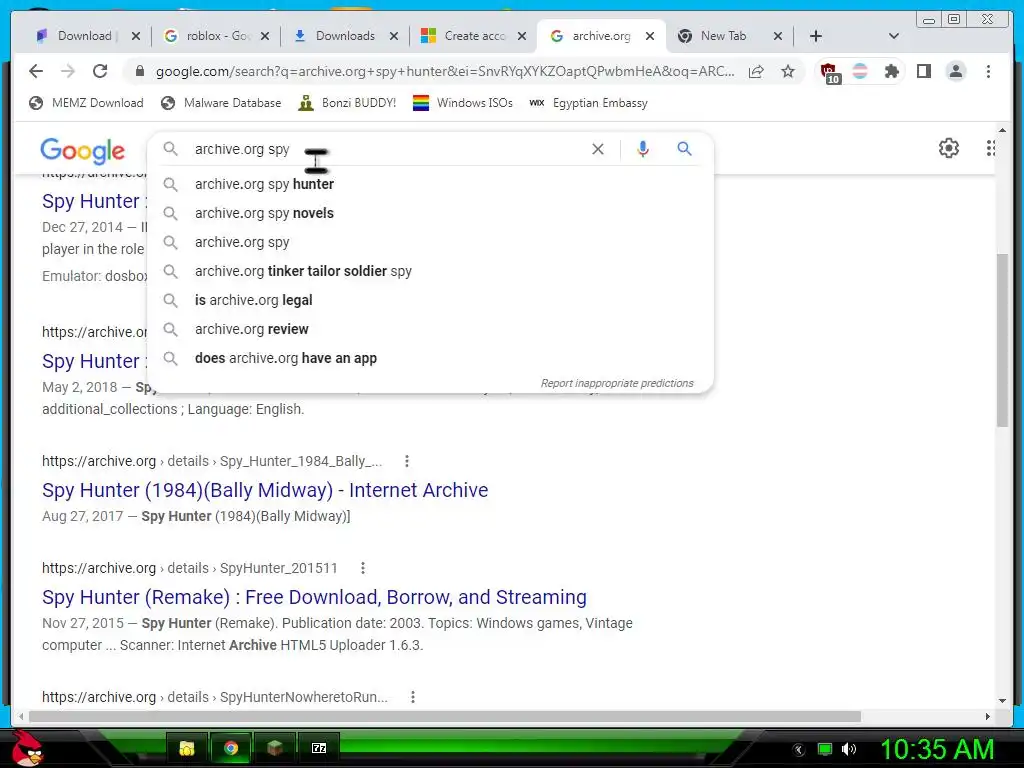Open volume control in system tray
The image size is (1024, 768).
click(x=849, y=749)
